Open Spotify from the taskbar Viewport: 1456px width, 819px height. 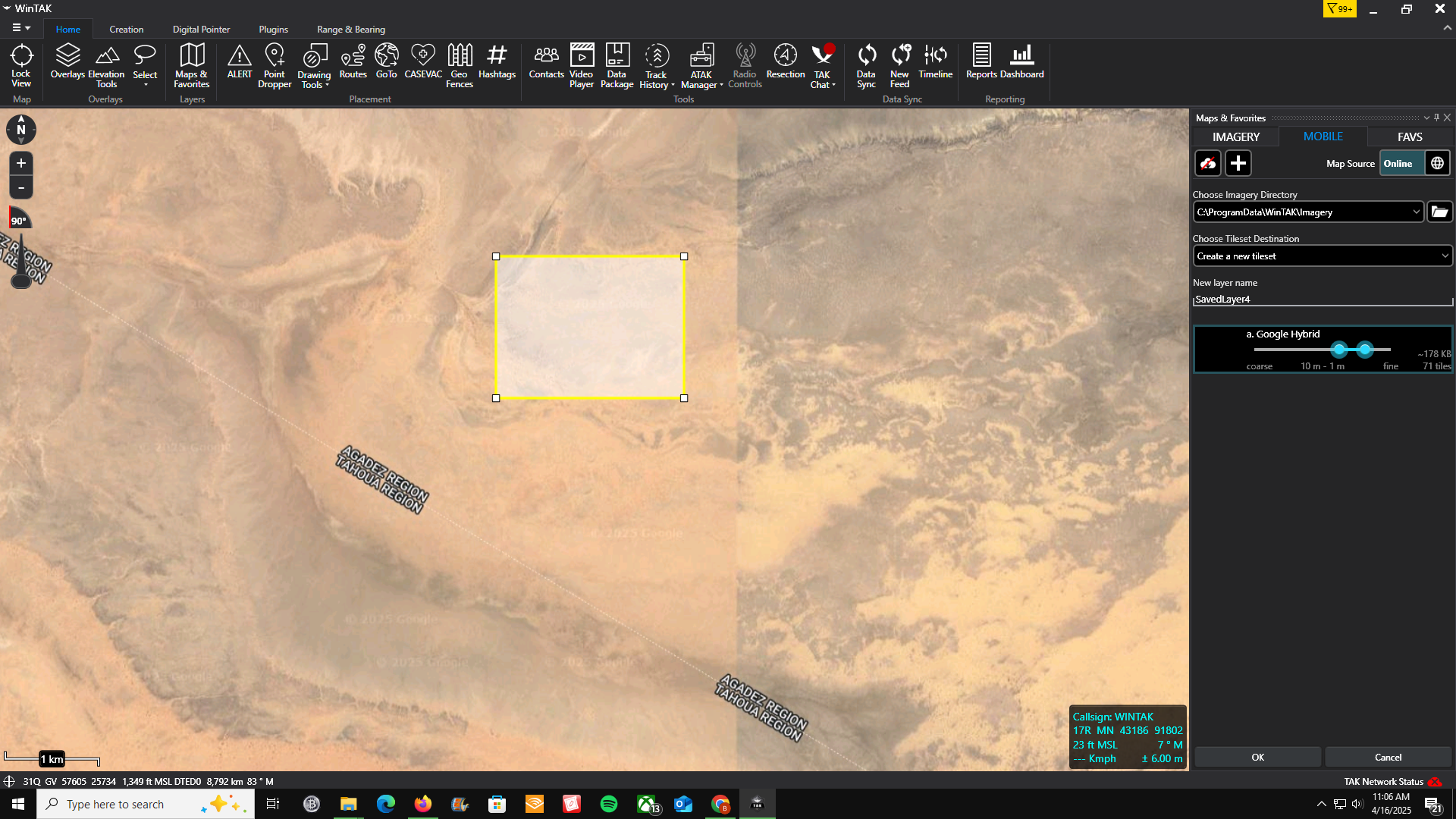608,804
